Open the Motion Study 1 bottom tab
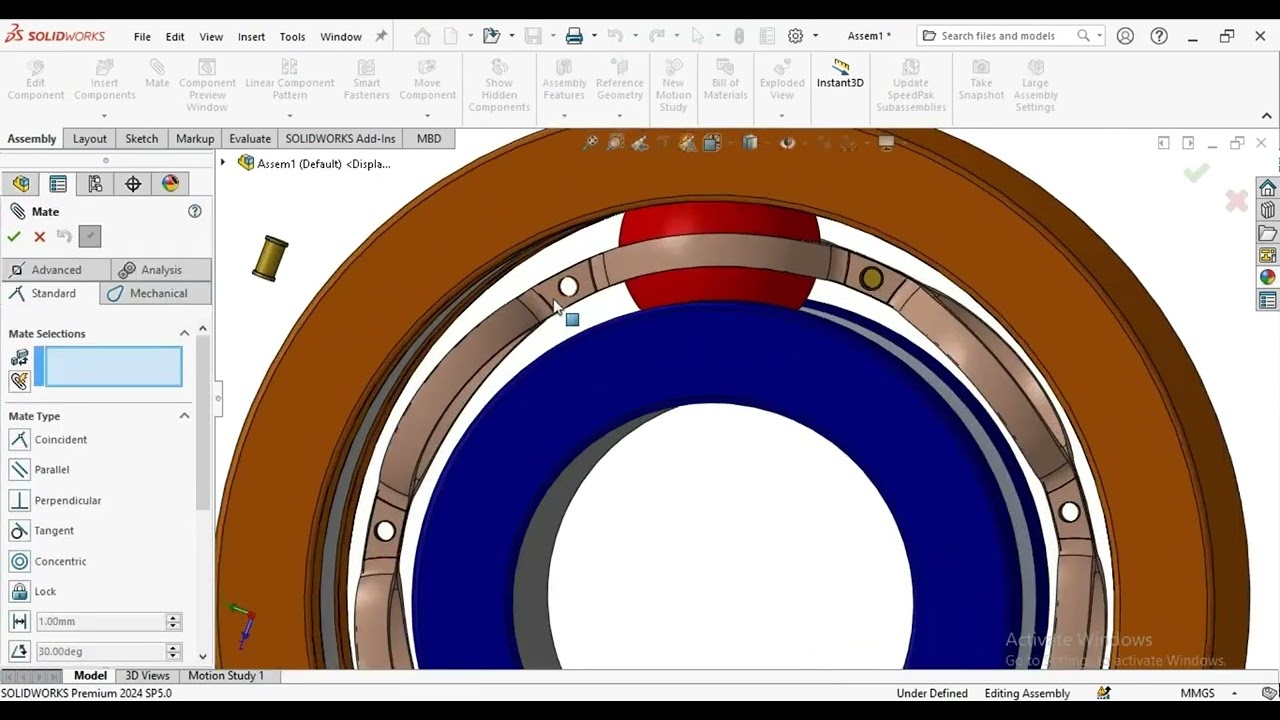The height and width of the screenshot is (720, 1280). point(226,676)
